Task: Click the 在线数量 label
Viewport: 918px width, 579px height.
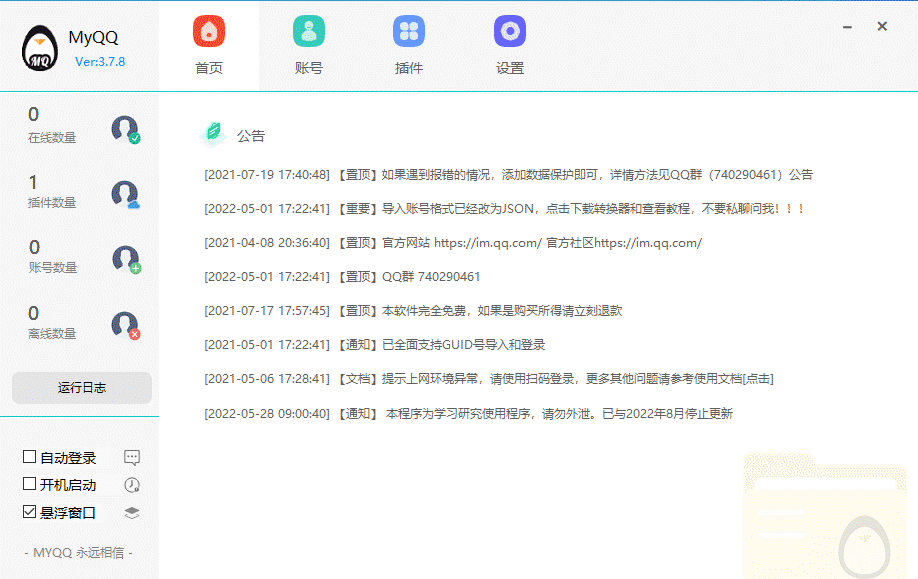Action: [x=52, y=138]
